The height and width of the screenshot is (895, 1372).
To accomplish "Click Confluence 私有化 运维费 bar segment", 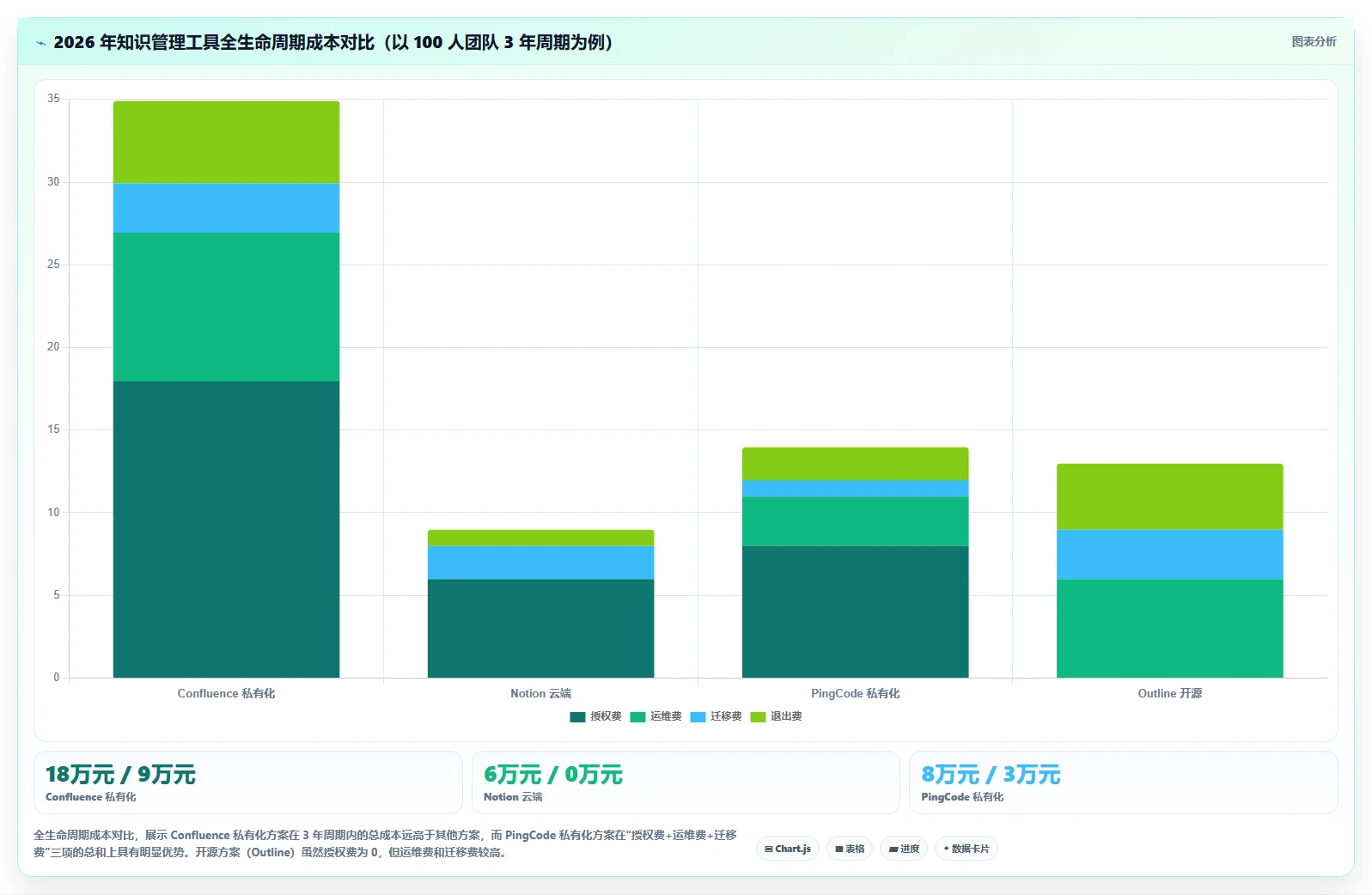I will point(226,307).
